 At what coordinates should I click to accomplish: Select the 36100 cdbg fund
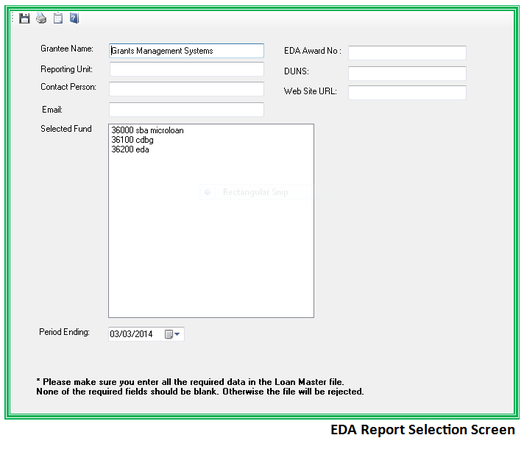(132, 140)
